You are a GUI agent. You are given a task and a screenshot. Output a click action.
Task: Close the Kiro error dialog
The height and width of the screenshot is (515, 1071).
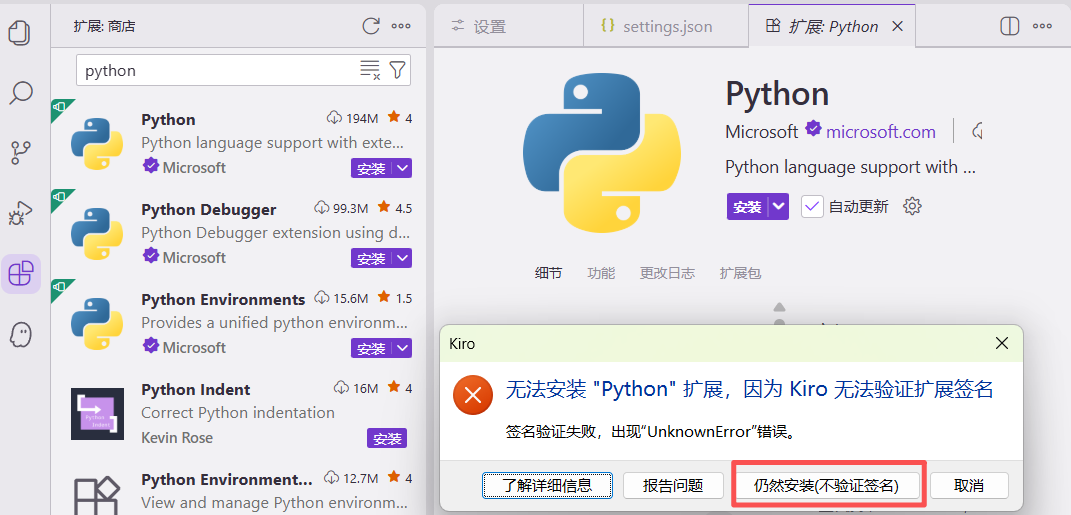click(1001, 344)
